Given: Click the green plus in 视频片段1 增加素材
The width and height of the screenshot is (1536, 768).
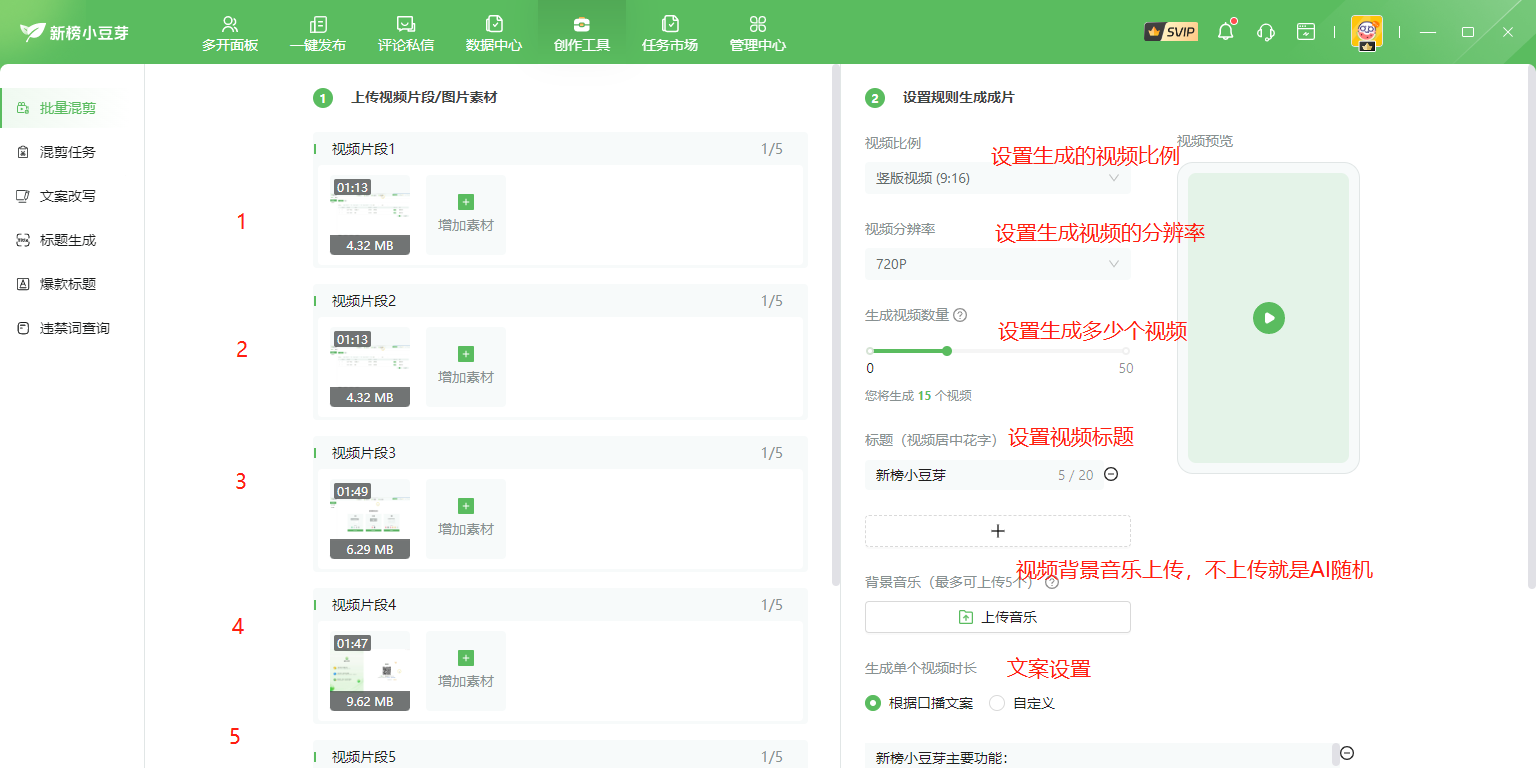Looking at the screenshot, I should [465, 202].
